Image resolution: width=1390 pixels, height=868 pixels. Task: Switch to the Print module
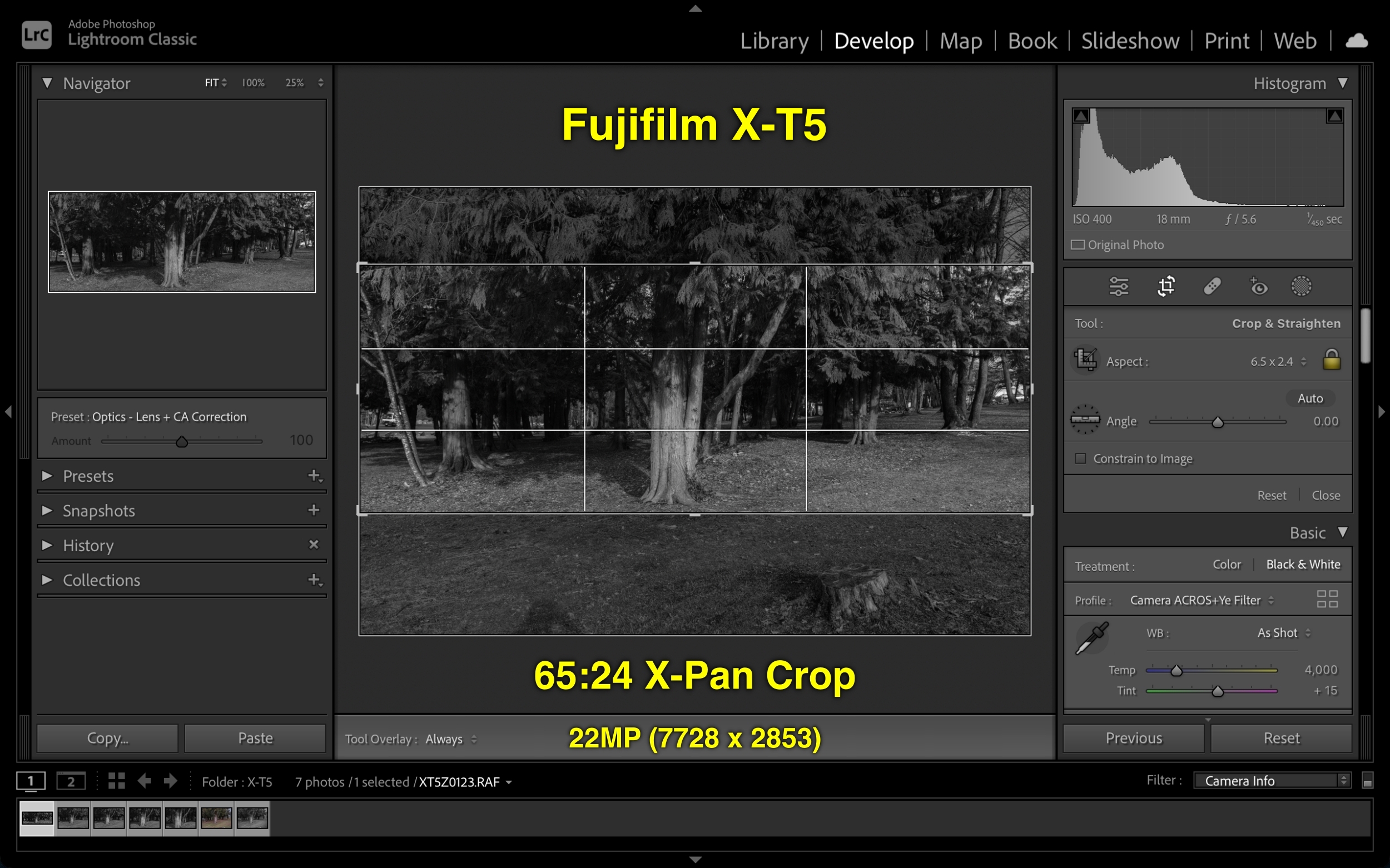point(1227,41)
